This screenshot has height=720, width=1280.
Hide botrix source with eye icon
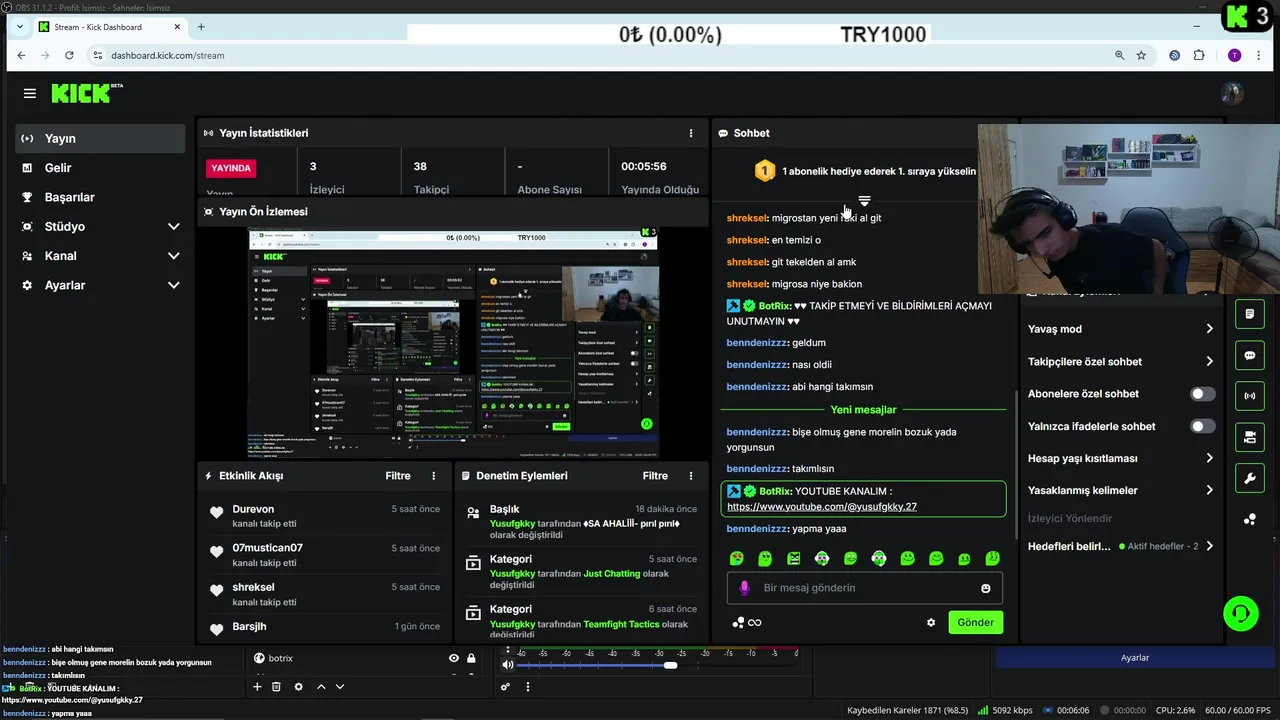(454, 658)
